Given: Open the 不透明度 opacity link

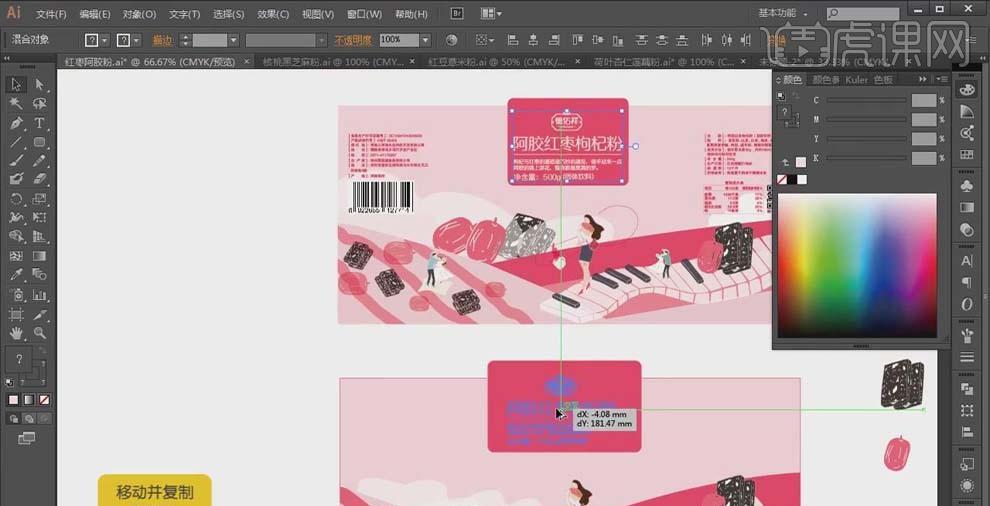Looking at the screenshot, I should pos(354,40).
